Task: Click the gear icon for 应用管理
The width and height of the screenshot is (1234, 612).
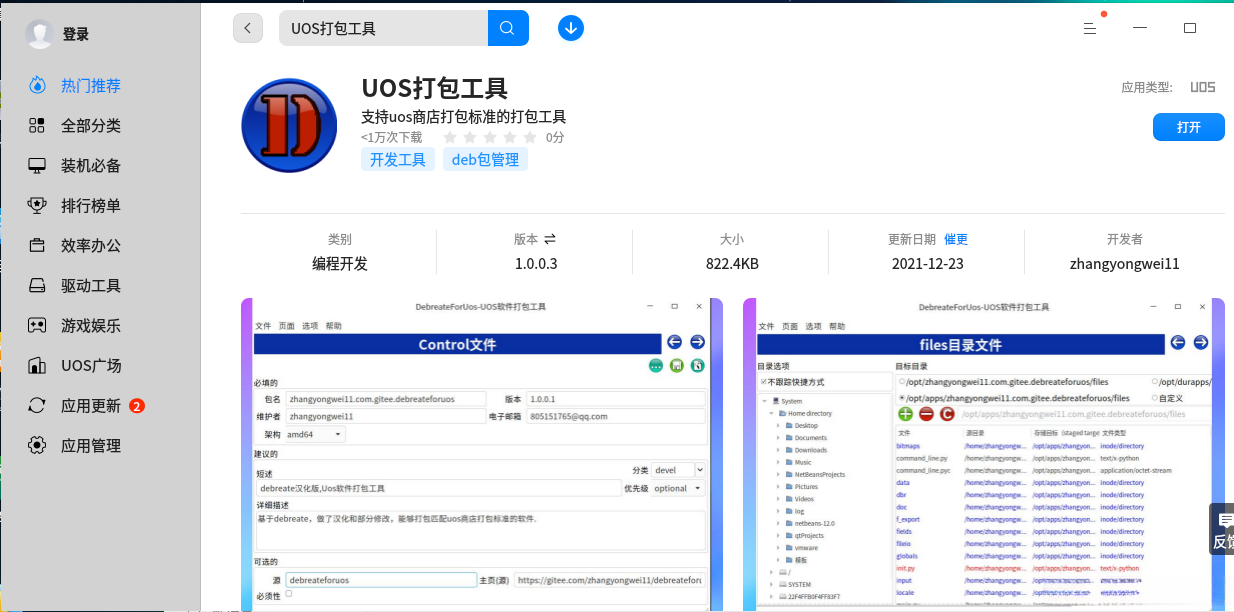Action: [x=37, y=446]
